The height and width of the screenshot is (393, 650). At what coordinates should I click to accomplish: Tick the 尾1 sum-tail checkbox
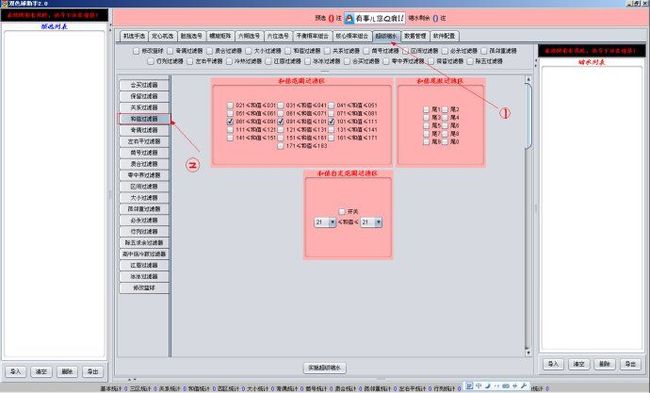426,109
